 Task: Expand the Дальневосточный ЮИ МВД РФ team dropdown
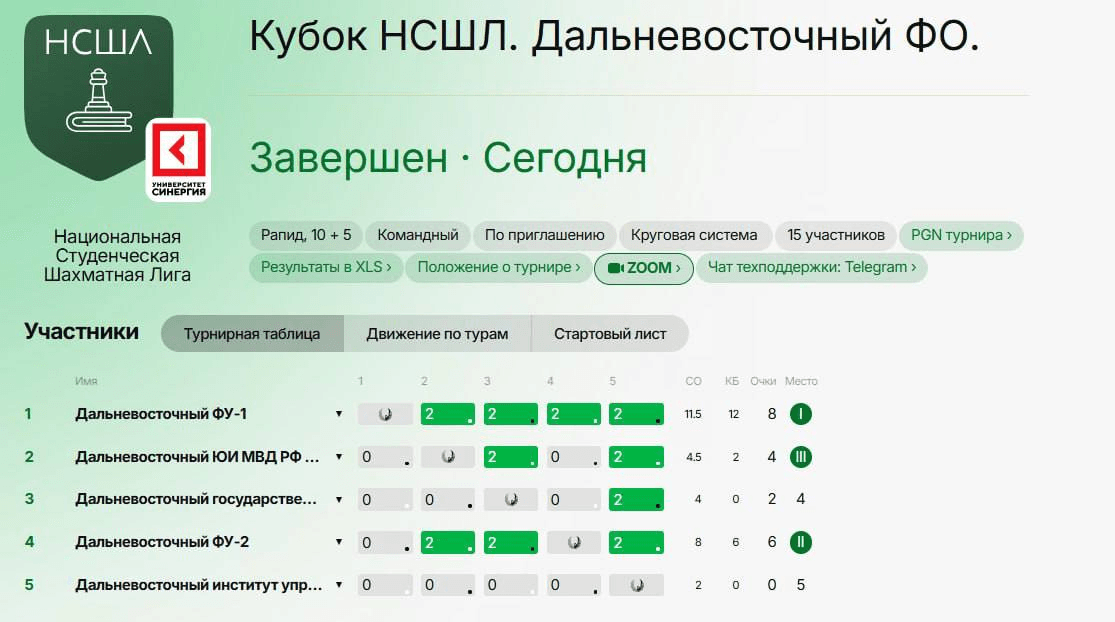click(339, 456)
